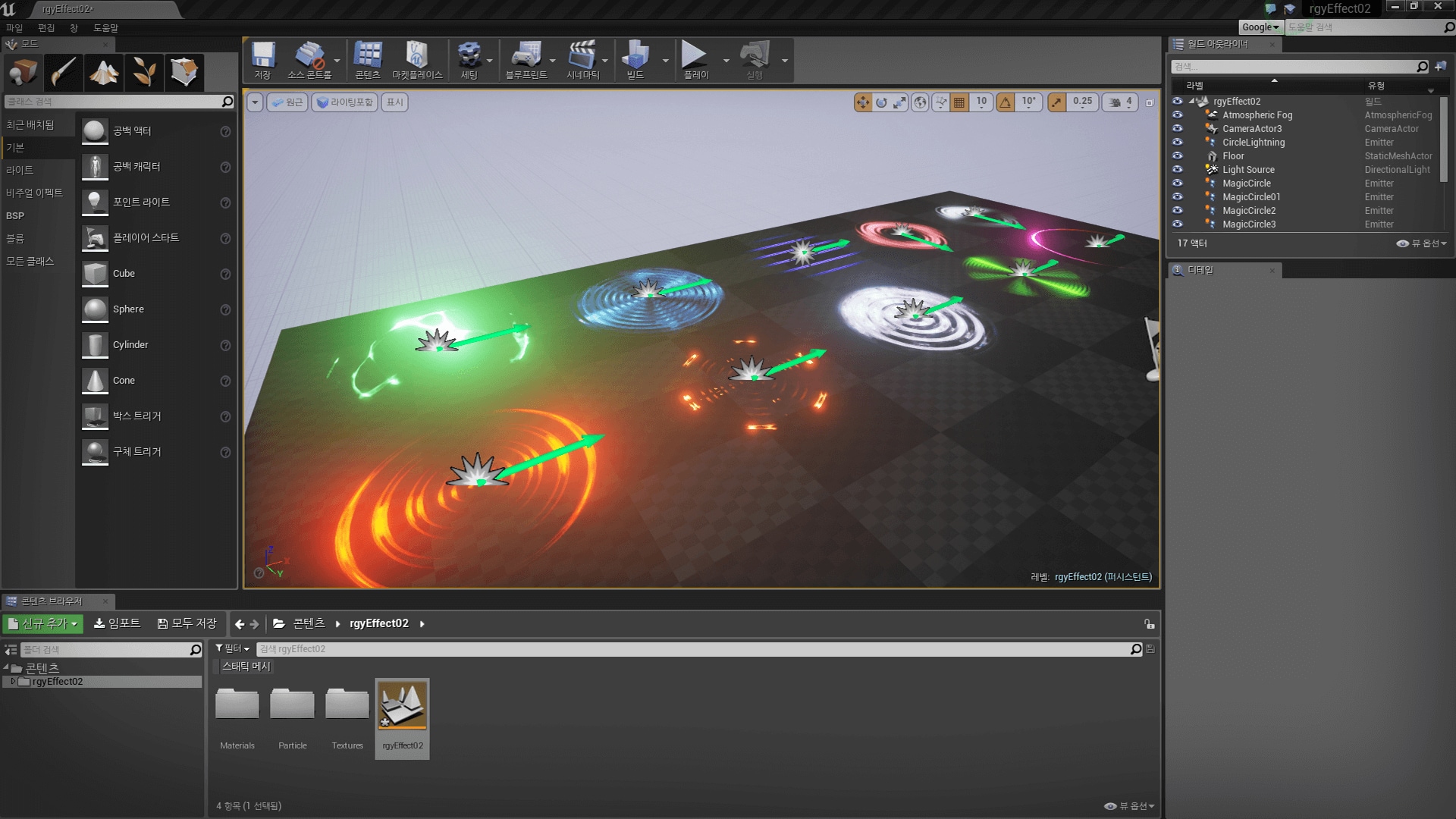Select rgyEffect02 level asset thumbnail
This screenshot has width=1456, height=819.
[403, 705]
